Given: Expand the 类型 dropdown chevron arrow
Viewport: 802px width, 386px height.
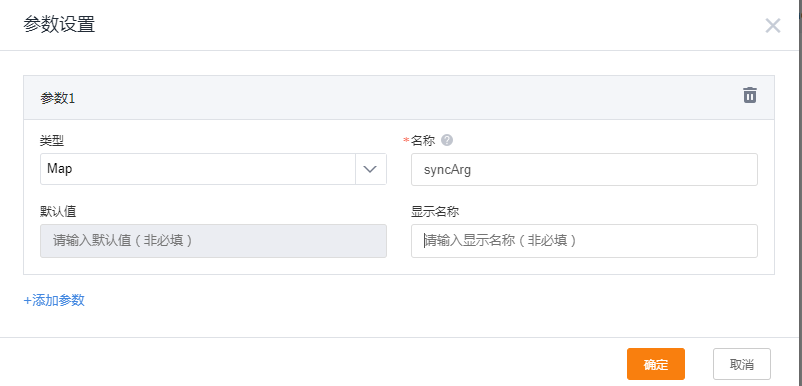Looking at the screenshot, I should coord(370,169).
